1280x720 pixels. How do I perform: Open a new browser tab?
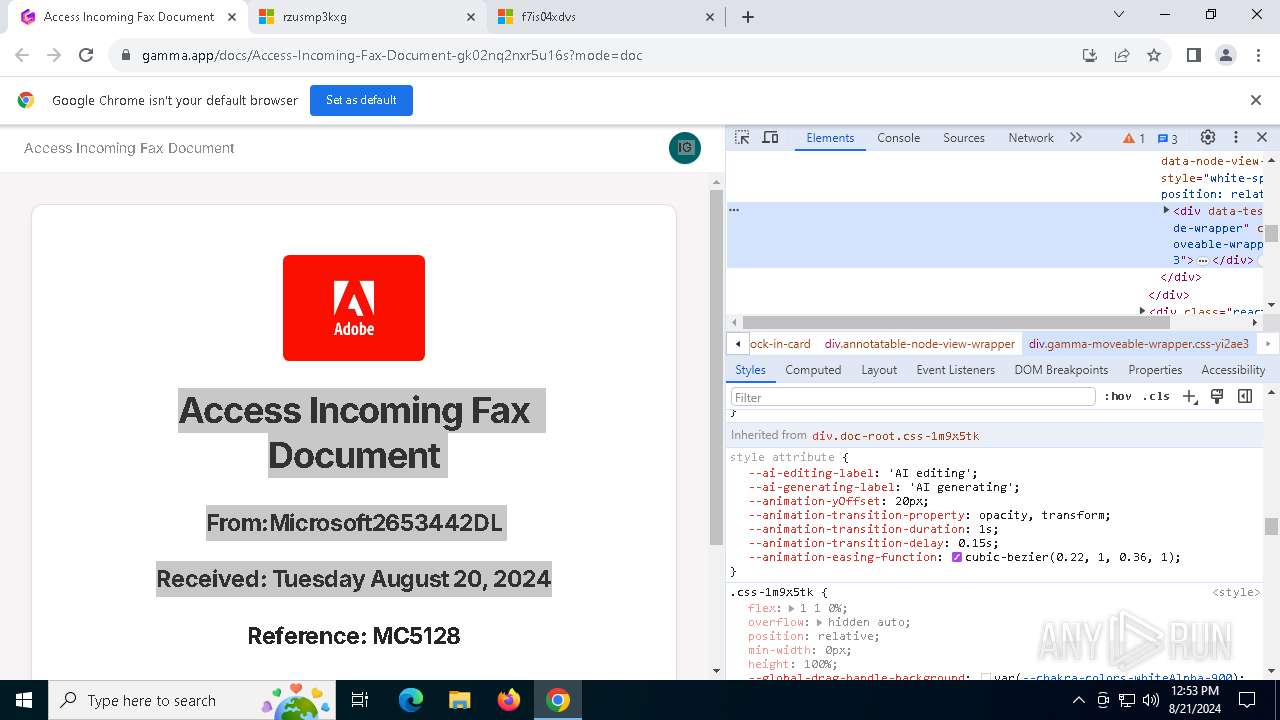[748, 17]
